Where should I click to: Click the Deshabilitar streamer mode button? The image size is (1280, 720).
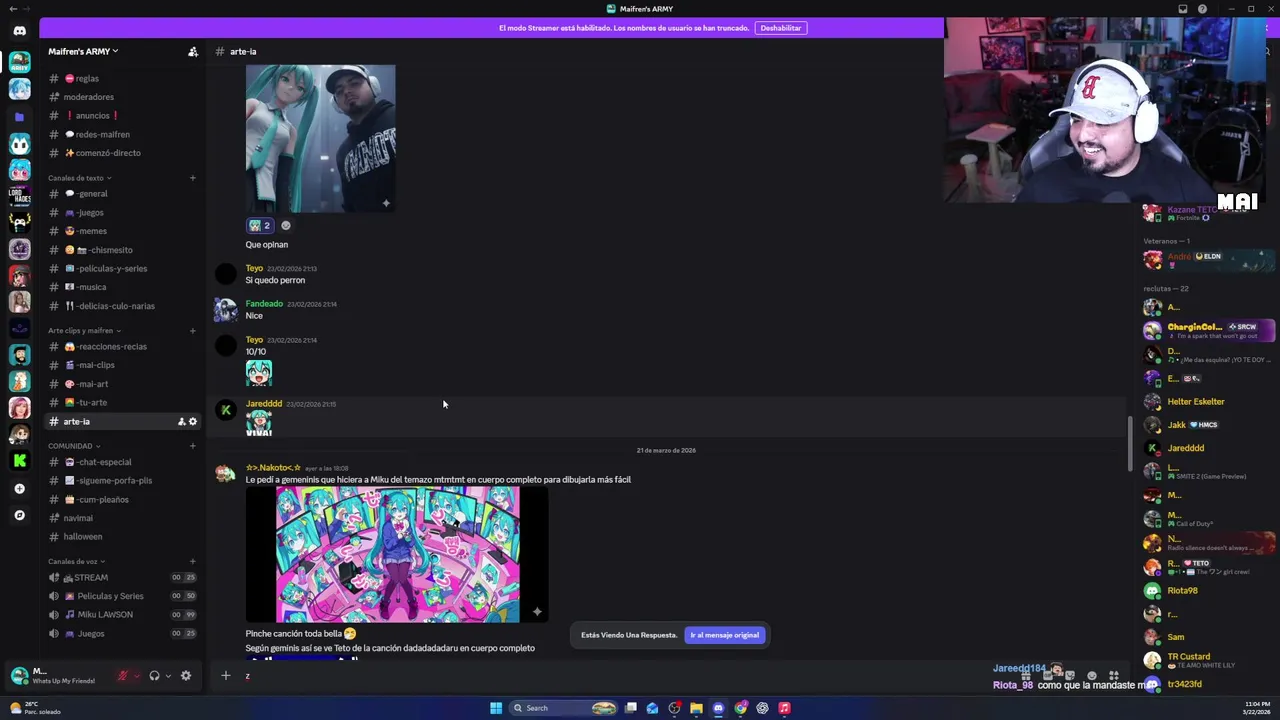(781, 28)
